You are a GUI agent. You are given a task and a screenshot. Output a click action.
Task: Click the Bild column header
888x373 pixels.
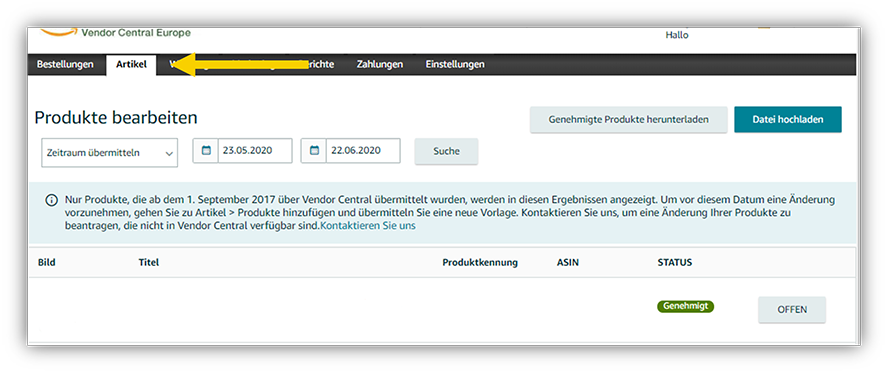coord(46,263)
